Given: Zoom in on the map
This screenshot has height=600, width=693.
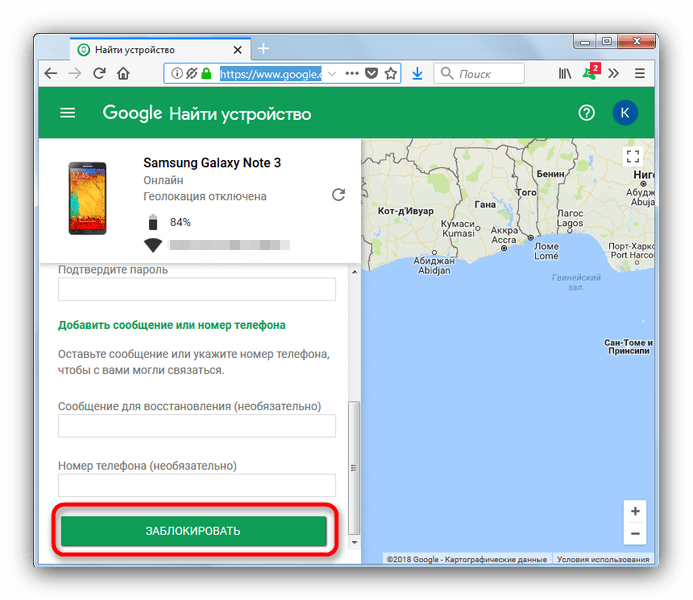Looking at the screenshot, I should (635, 511).
